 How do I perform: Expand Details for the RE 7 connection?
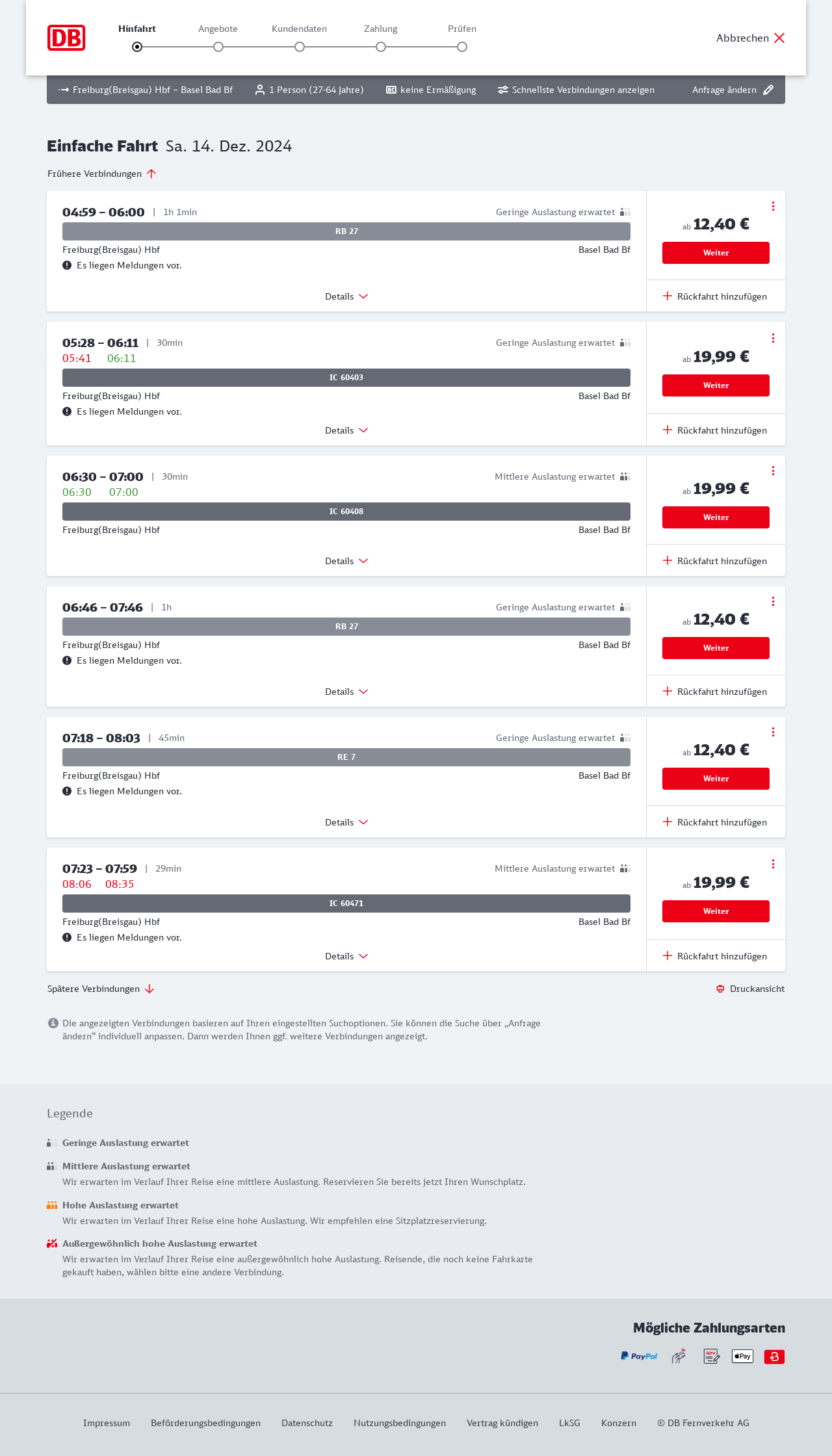346,822
